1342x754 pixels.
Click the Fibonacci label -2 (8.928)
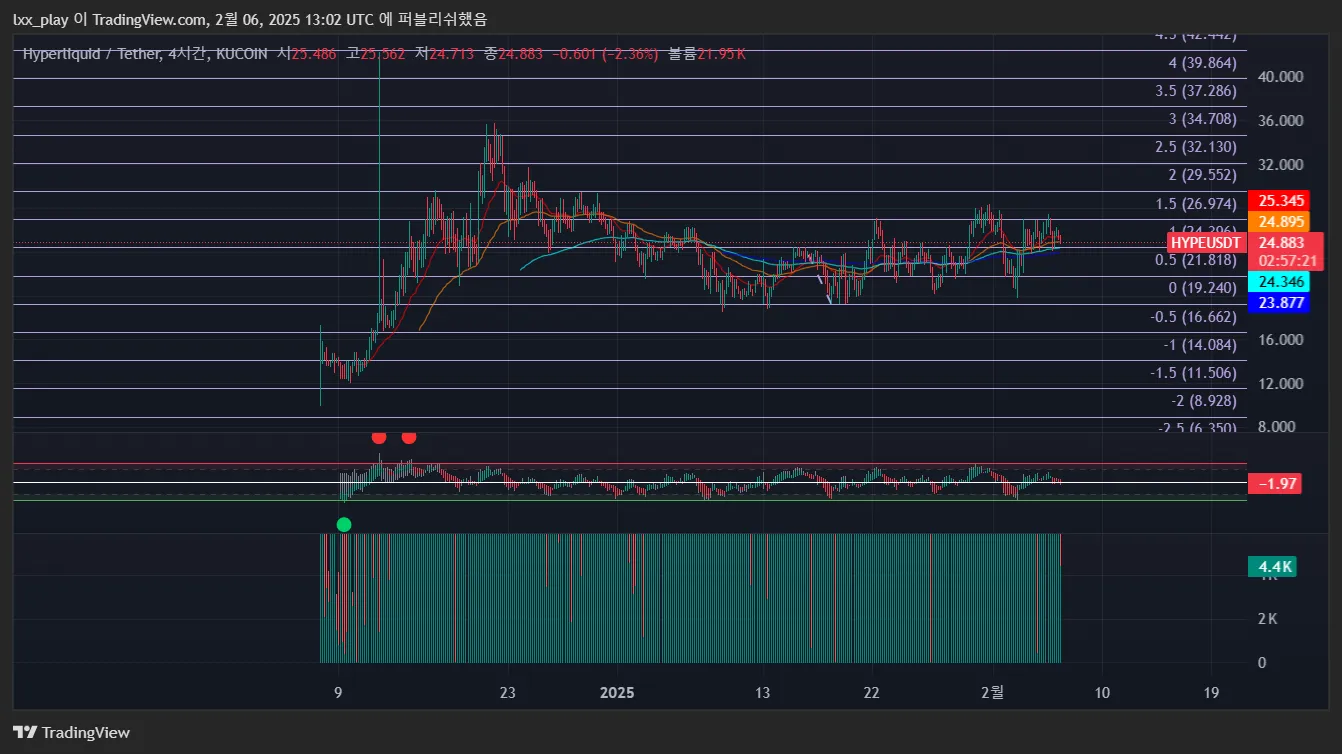[1204, 401]
